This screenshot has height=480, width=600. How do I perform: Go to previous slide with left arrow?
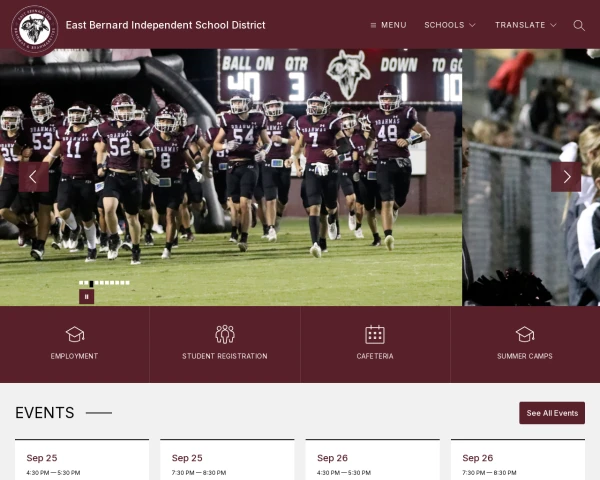34,177
